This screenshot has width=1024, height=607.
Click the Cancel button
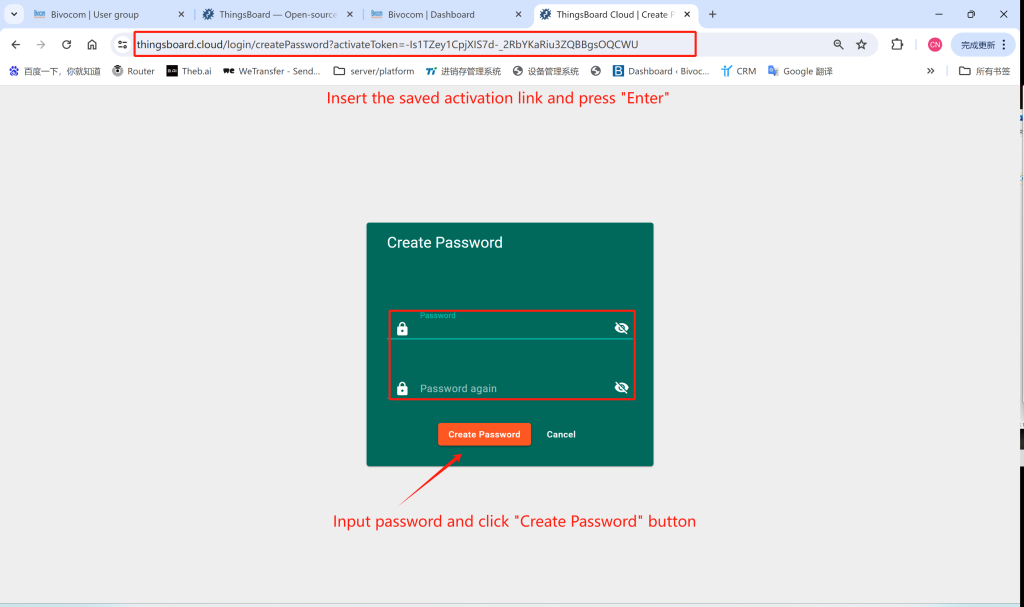pos(561,434)
